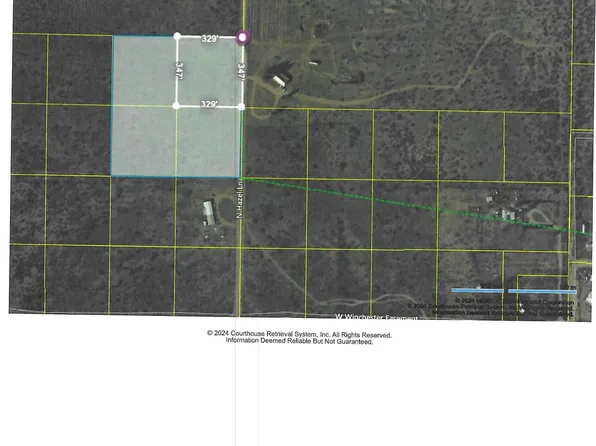Click the green dashed line across the parcels
This screenshot has height=446, width=596.
coord(417,206)
